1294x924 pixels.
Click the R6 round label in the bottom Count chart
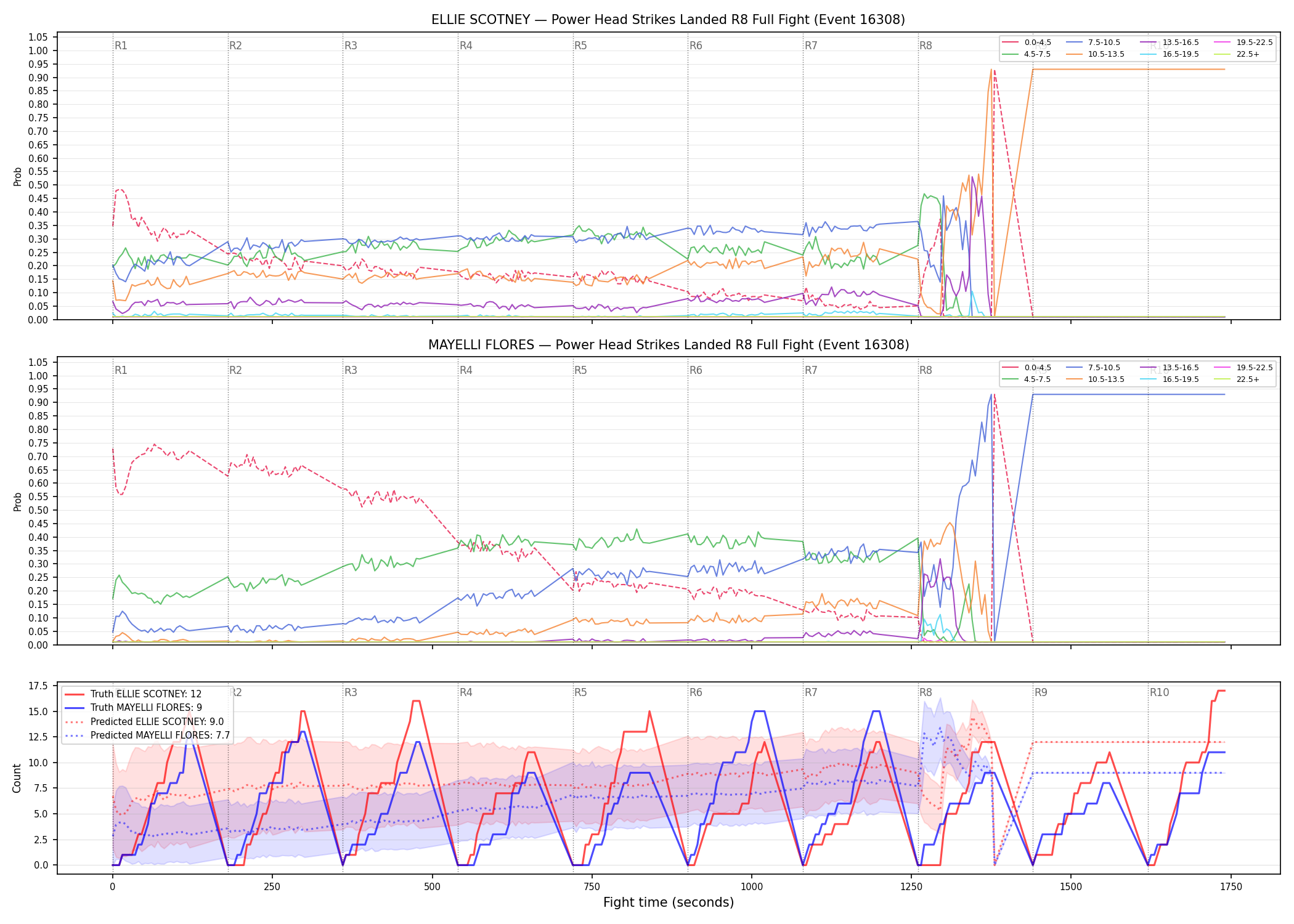tap(696, 692)
